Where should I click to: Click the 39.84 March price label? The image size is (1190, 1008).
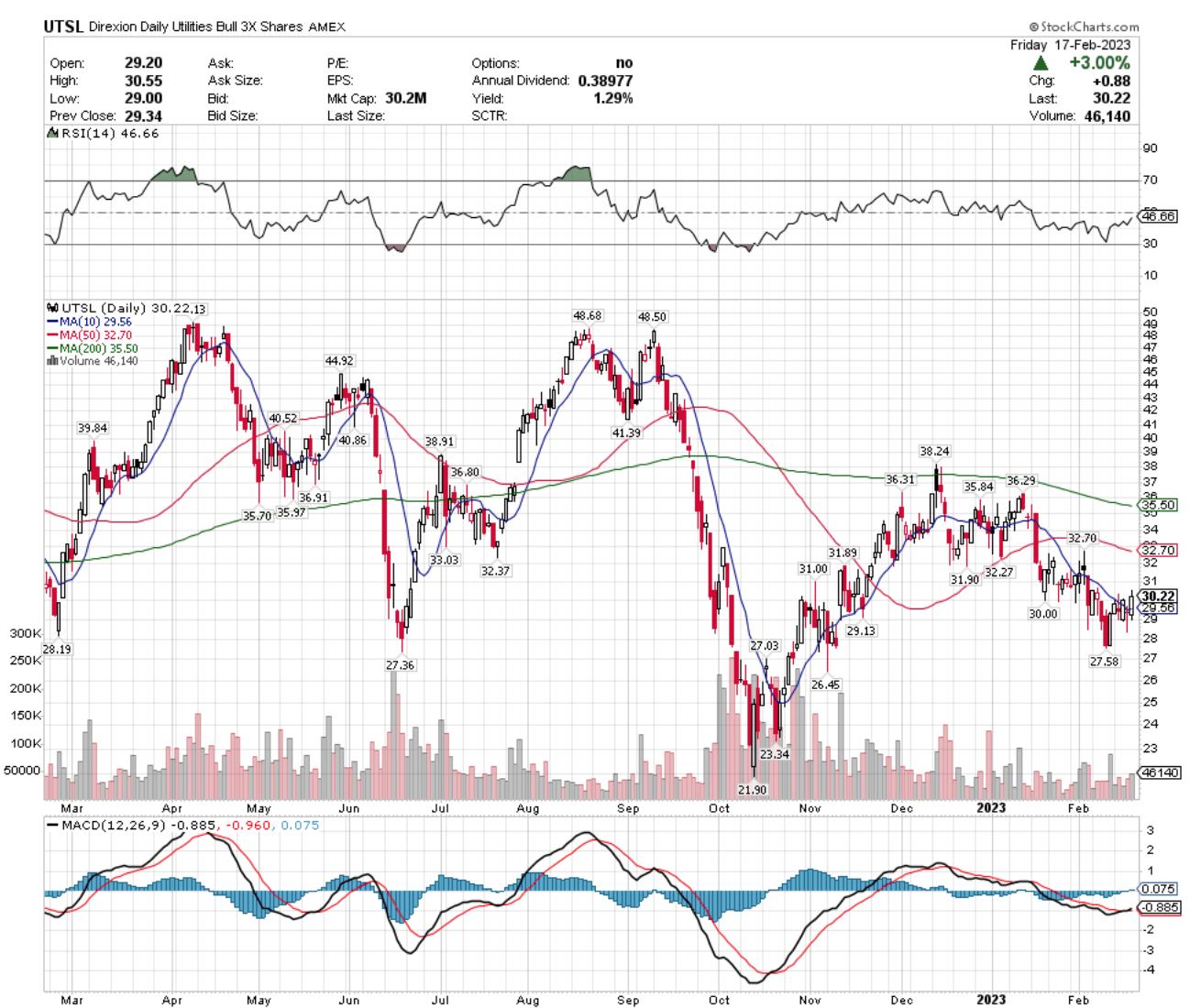92,429
